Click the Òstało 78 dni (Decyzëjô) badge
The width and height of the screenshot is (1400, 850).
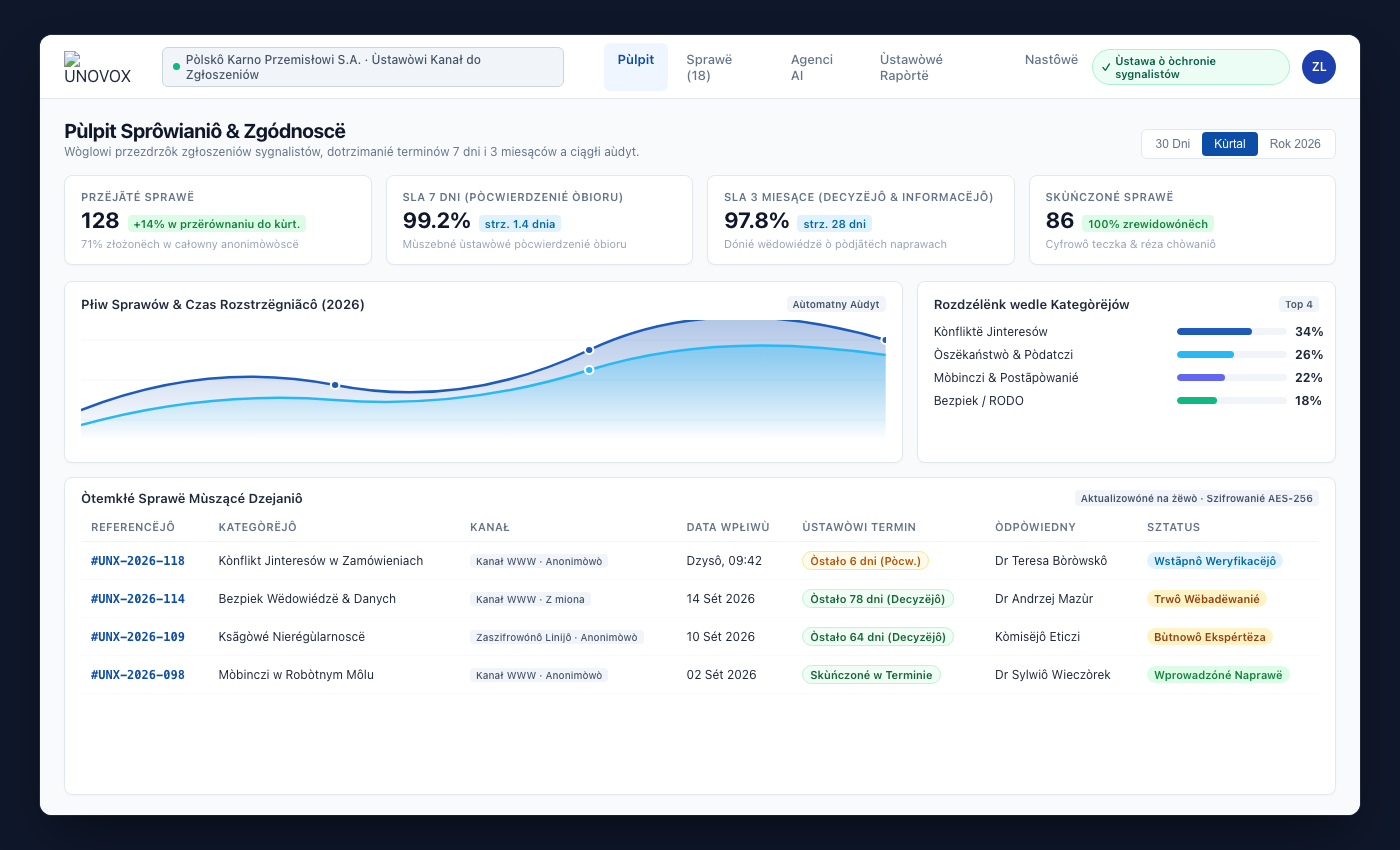(878, 599)
